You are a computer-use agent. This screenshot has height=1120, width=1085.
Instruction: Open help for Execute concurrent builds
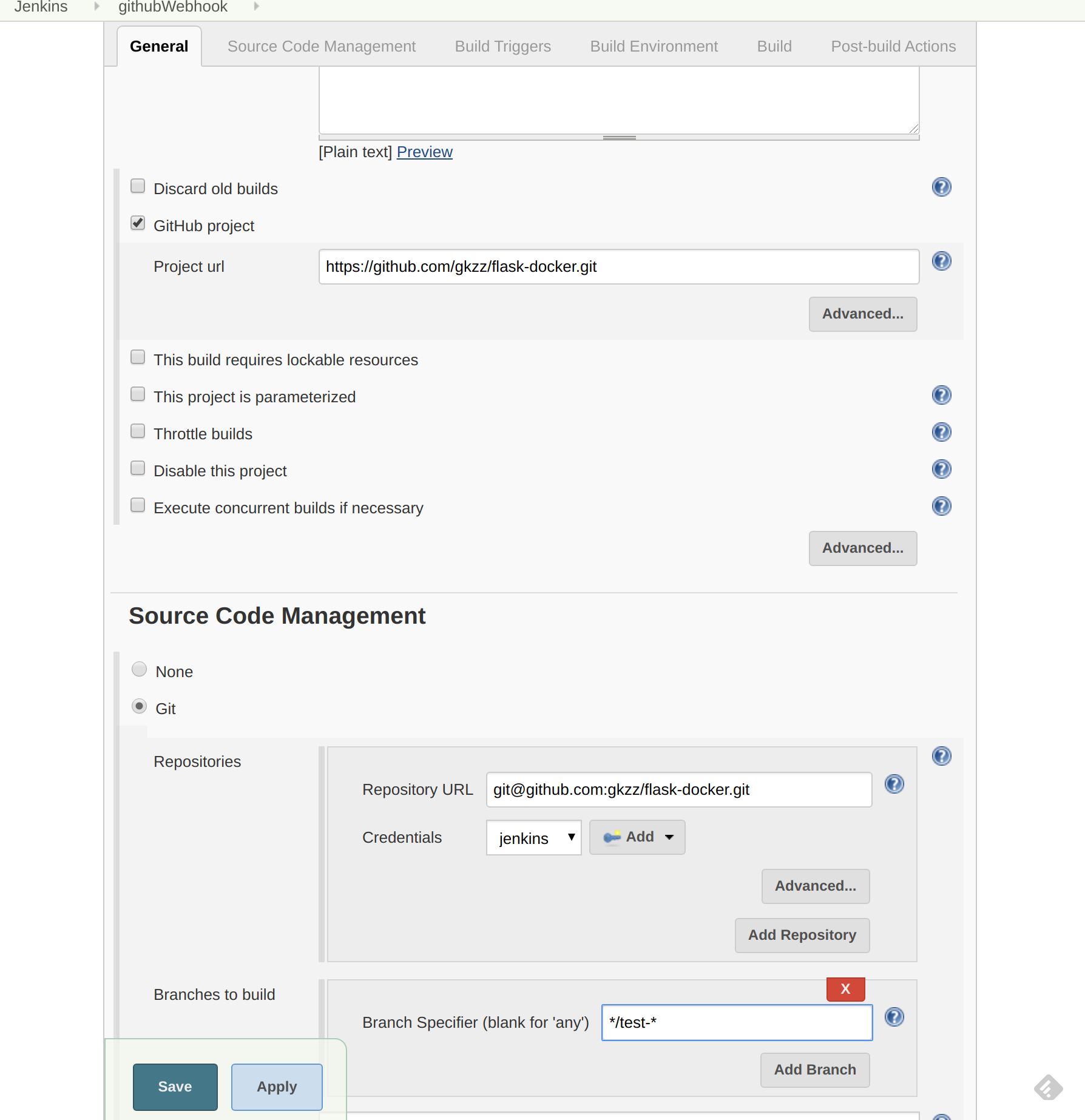(941, 505)
